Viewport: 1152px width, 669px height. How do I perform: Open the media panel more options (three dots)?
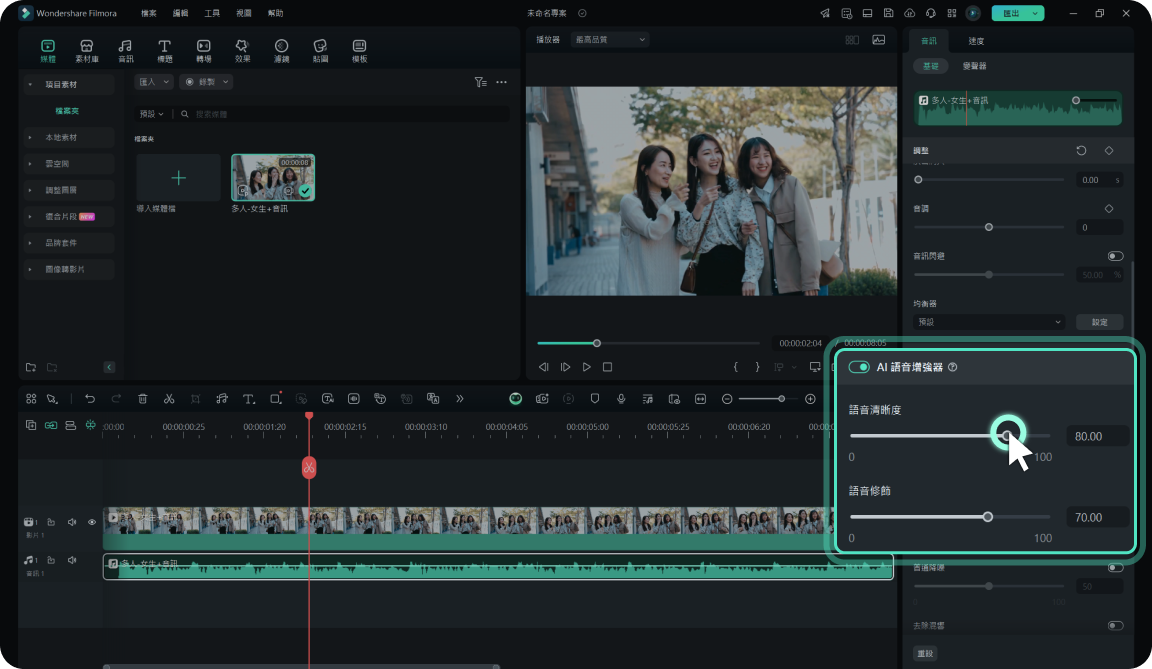click(x=502, y=82)
